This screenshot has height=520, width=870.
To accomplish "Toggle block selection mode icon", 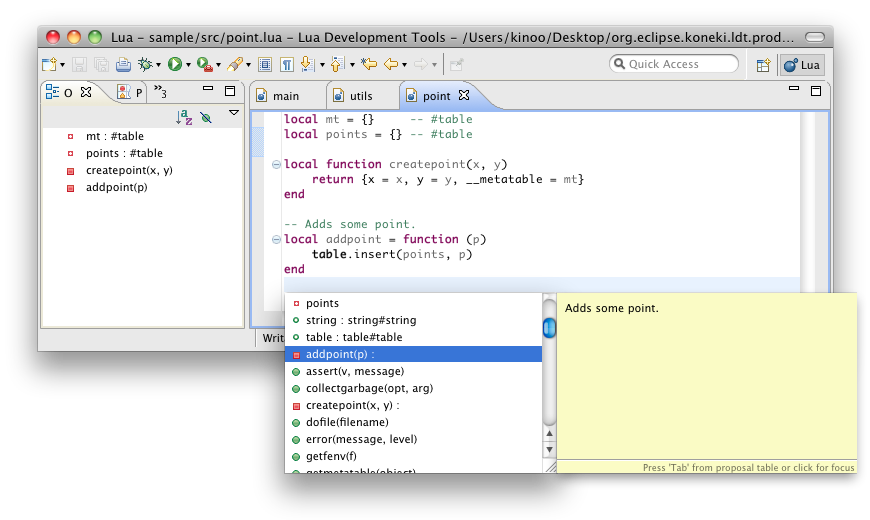I will click(x=265, y=65).
